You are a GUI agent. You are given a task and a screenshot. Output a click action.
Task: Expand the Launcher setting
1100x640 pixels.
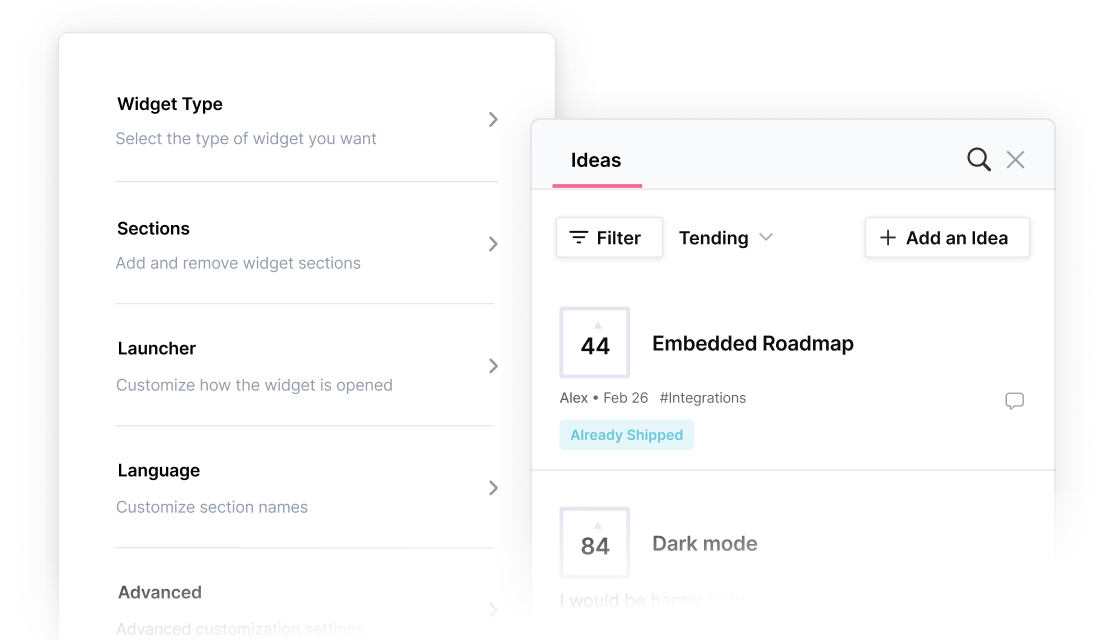[x=493, y=366]
